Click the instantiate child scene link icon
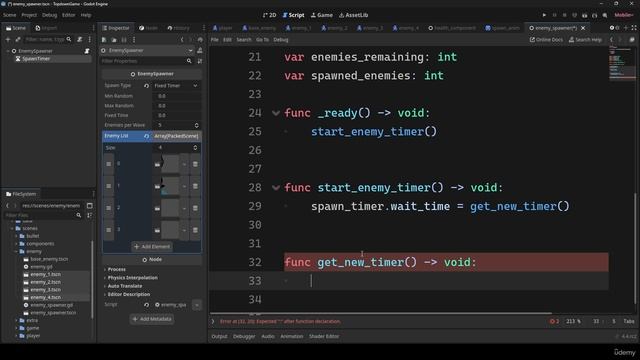The height and width of the screenshot is (360, 640). (18, 39)
